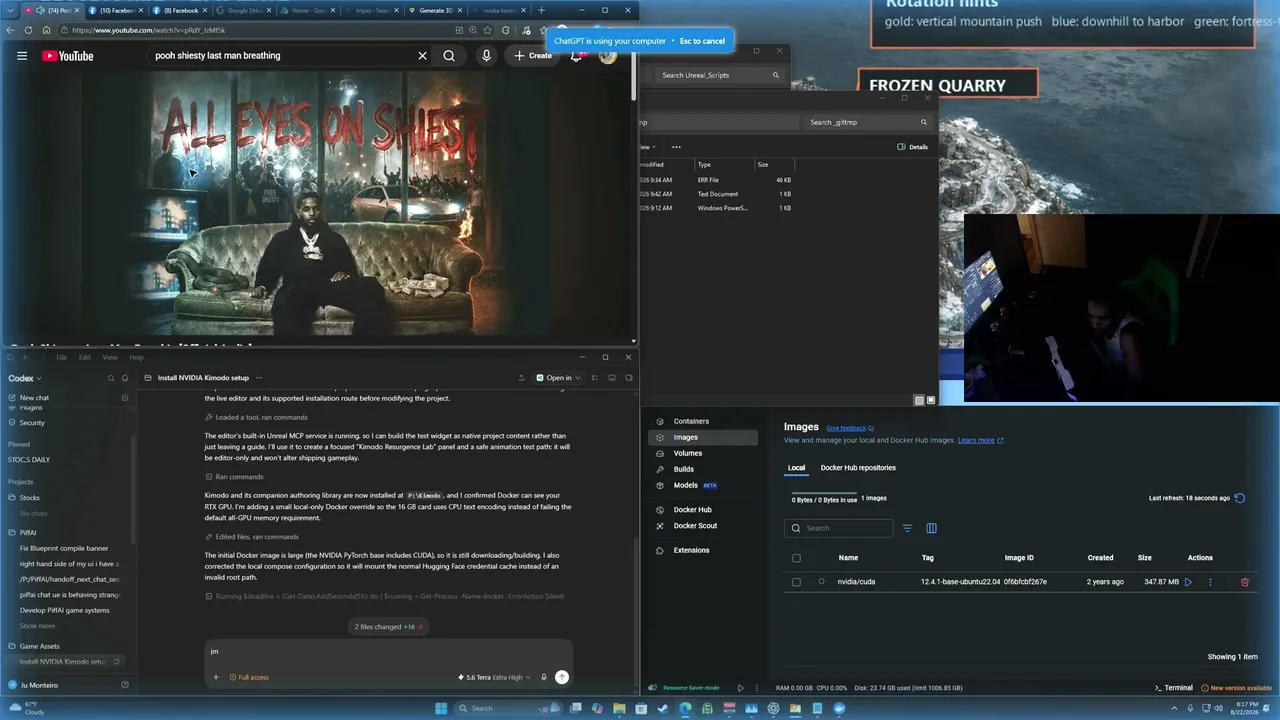Viewport: 1280px width, 720px height.
Task: Click the YouTube Create button
Action: pyautogui.click(x=533, y=56)
